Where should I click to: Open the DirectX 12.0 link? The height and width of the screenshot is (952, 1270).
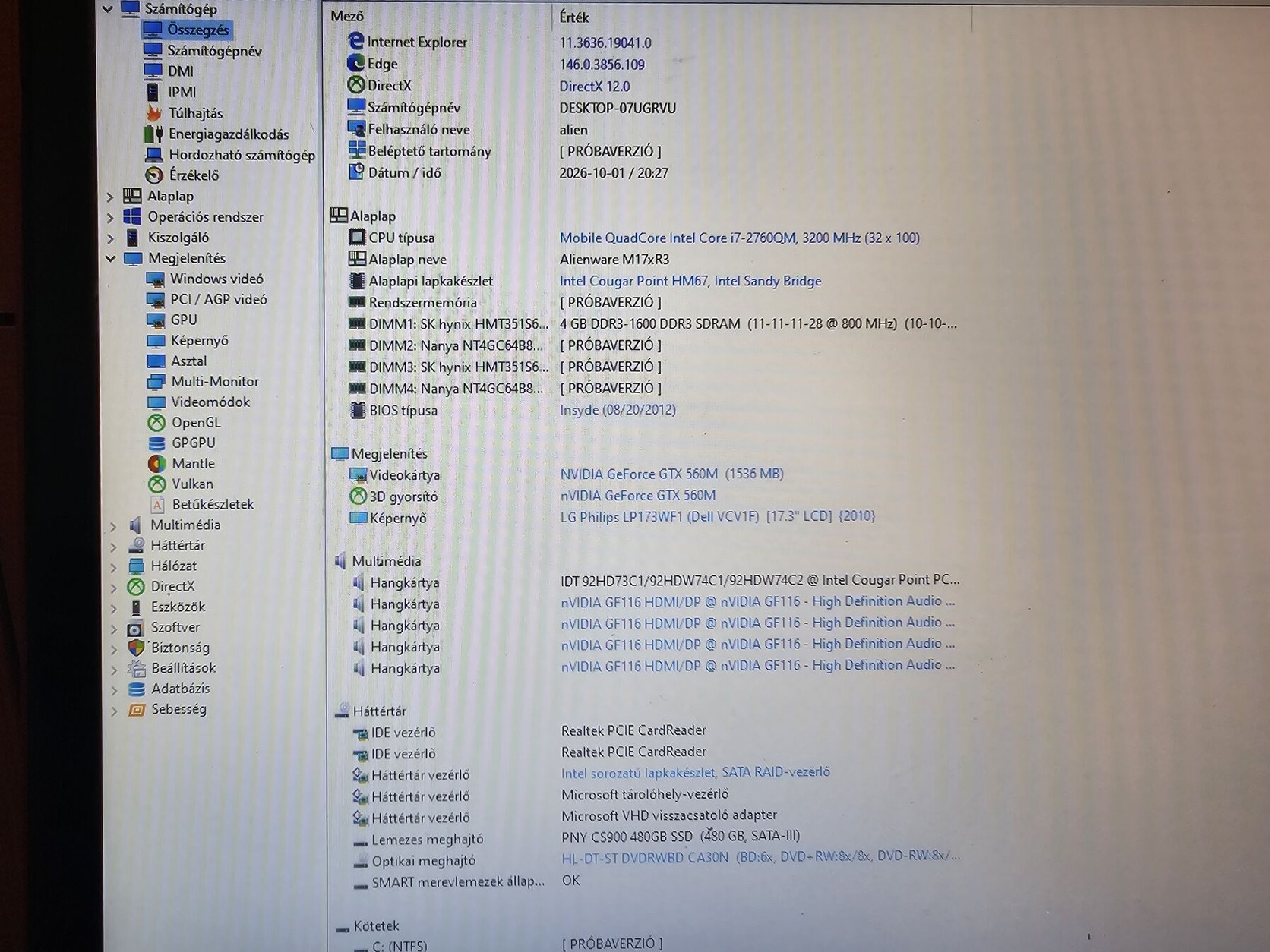coord(595,86)
